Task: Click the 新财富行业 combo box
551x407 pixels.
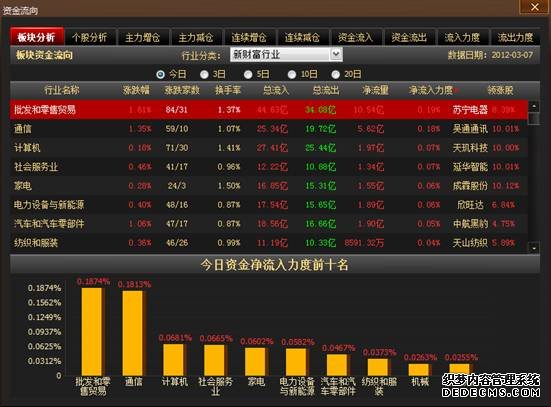Action: coord(286,54)
